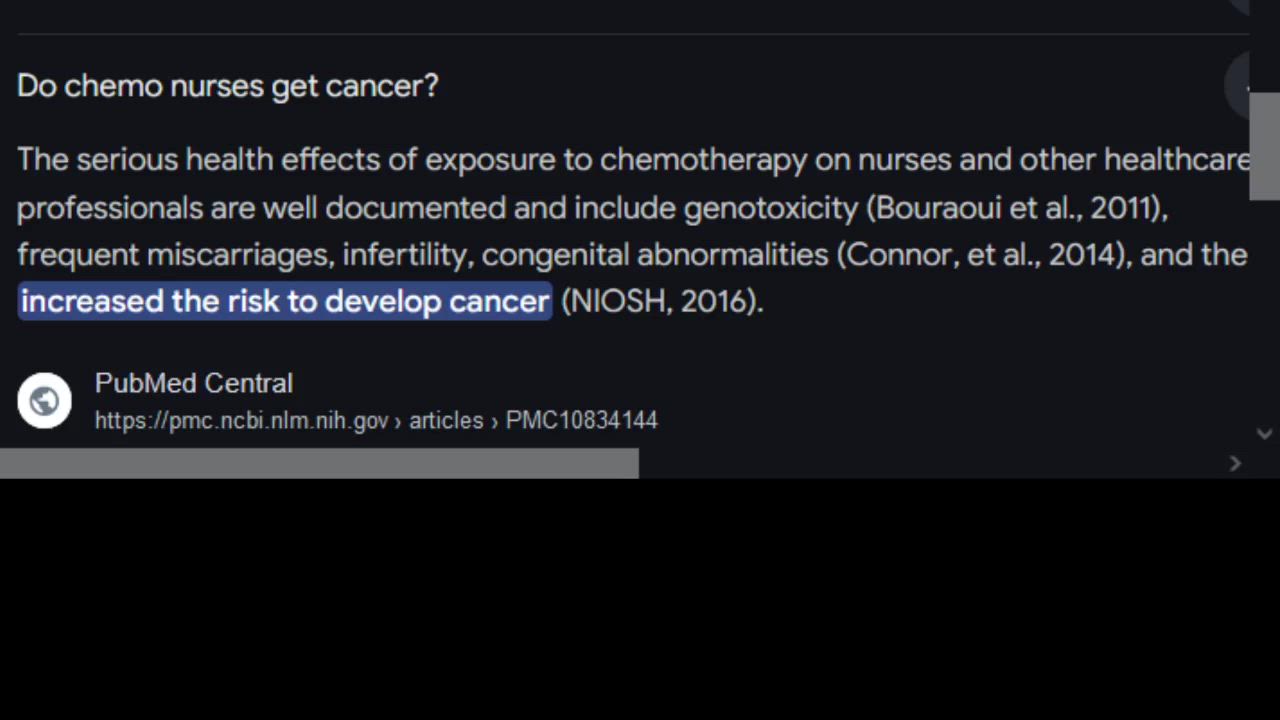Click the "(NIOSH, 2016)" citation
Screen dimensions: 1280x720
[661, 301]
